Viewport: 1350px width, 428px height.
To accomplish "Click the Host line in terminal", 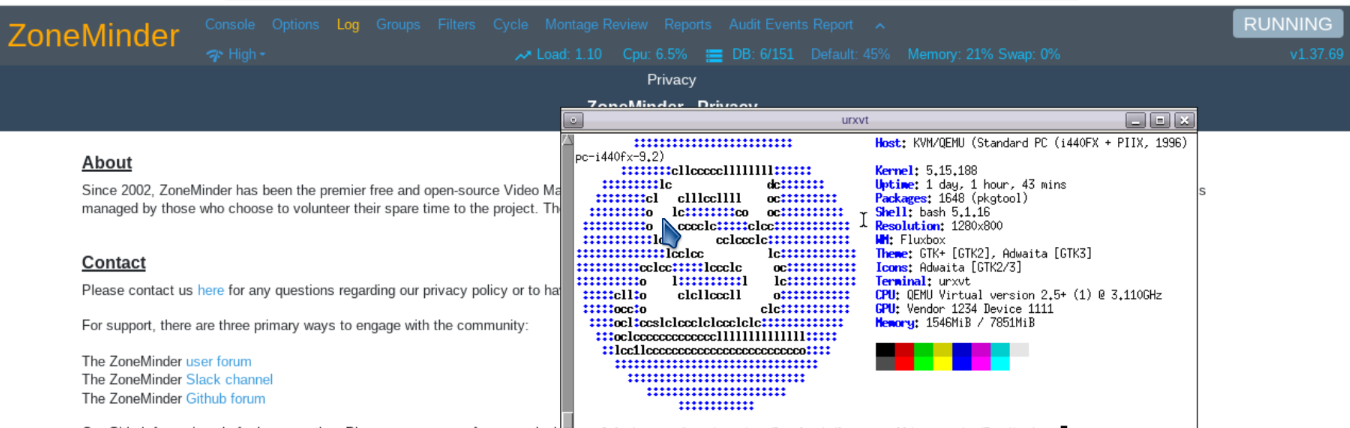I will click(1031, 143).
